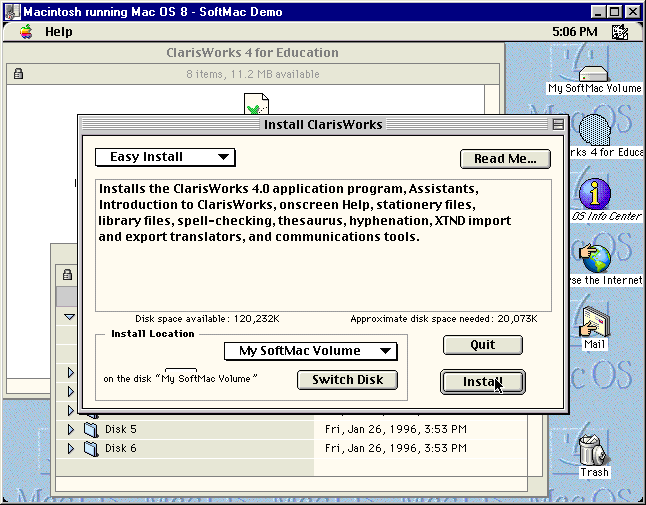
Task: Select installer document icon in ClarisWorks window
Action: (256, 104)
